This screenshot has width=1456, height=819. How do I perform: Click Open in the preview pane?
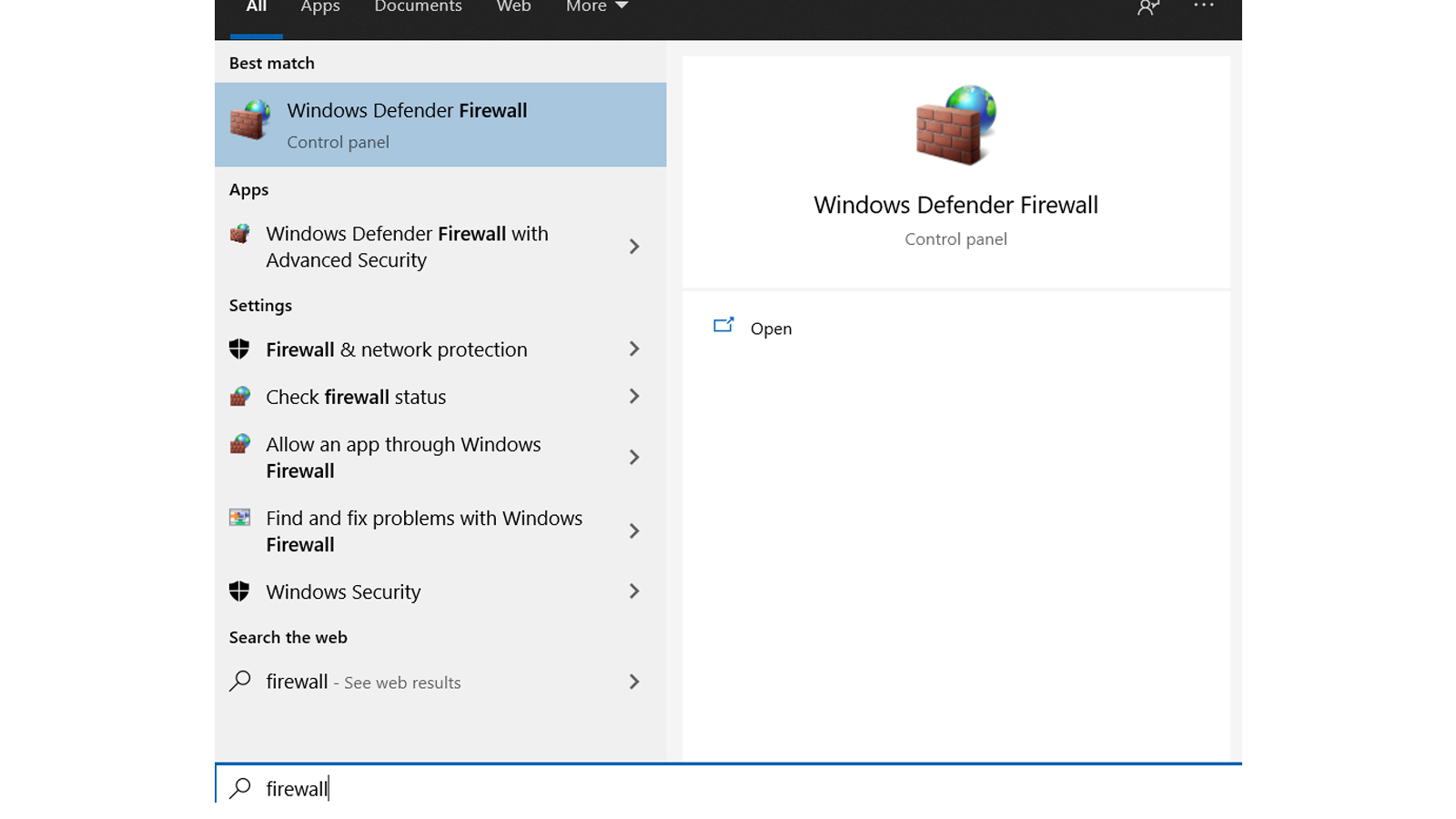(x=771, y=329)
